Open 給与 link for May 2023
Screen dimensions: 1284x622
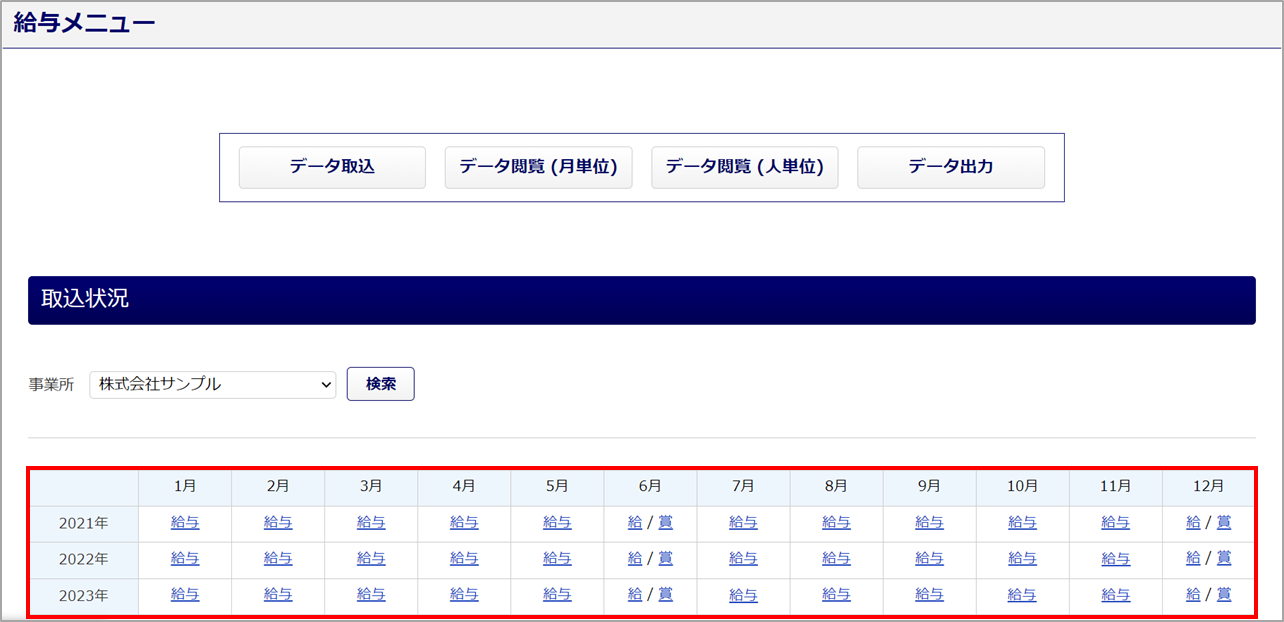[557, 594]
